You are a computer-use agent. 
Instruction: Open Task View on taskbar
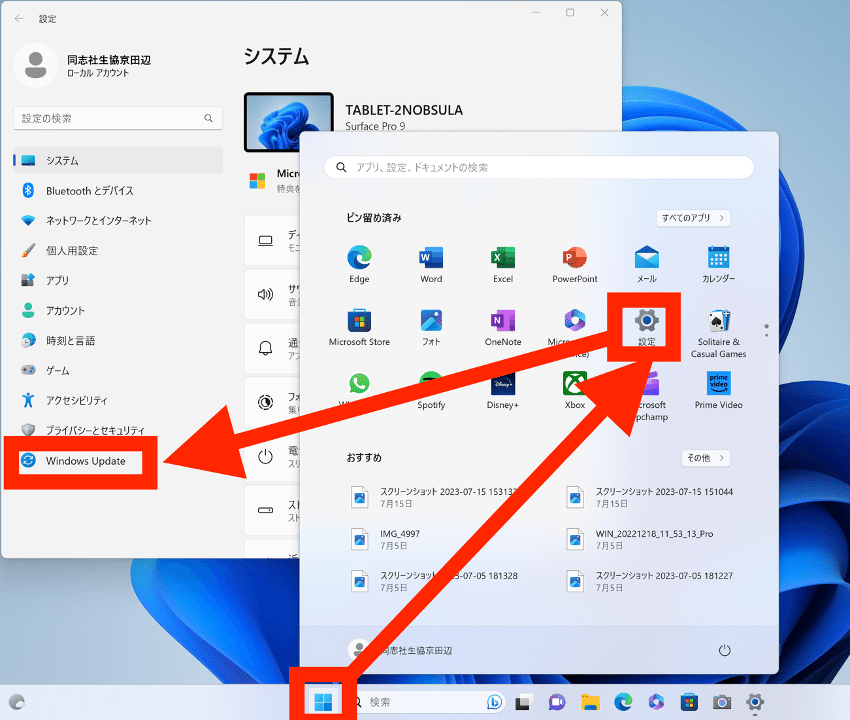(x=524, y=702)
